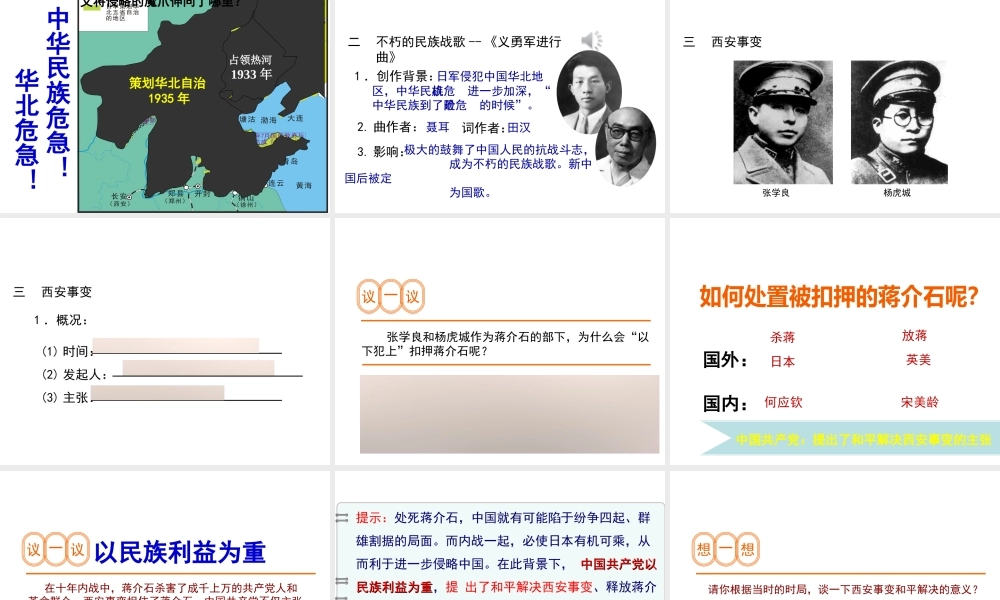
Task: Select the upper oval portrait of the young composer
Action: (x=589, y=92)
